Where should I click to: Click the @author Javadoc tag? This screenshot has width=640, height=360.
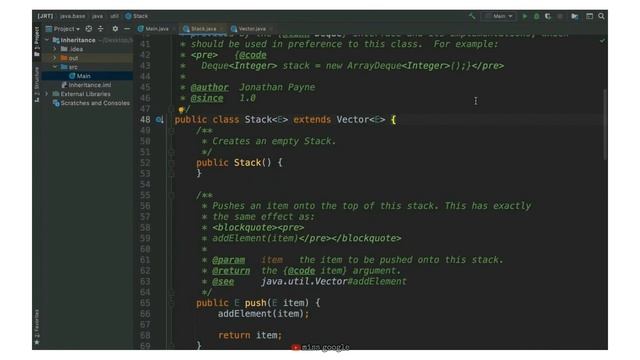coord(209,87)
